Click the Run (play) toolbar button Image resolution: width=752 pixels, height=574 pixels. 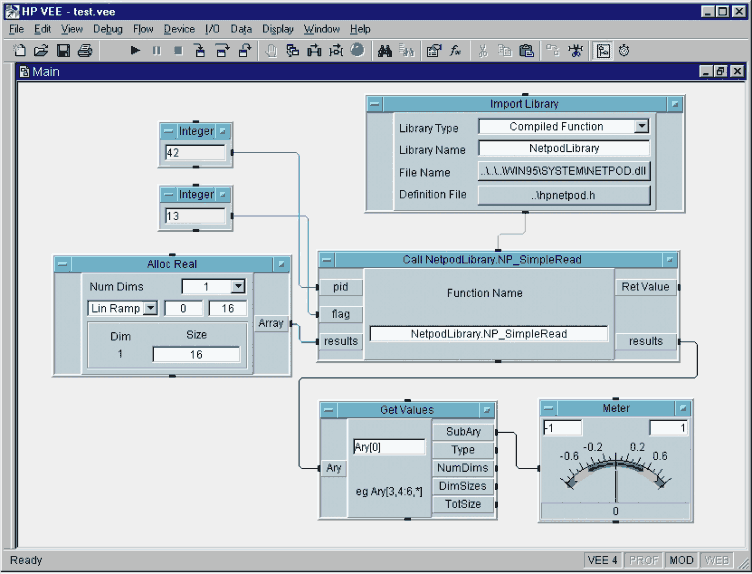pyautogui.click(x=135, y=50)
